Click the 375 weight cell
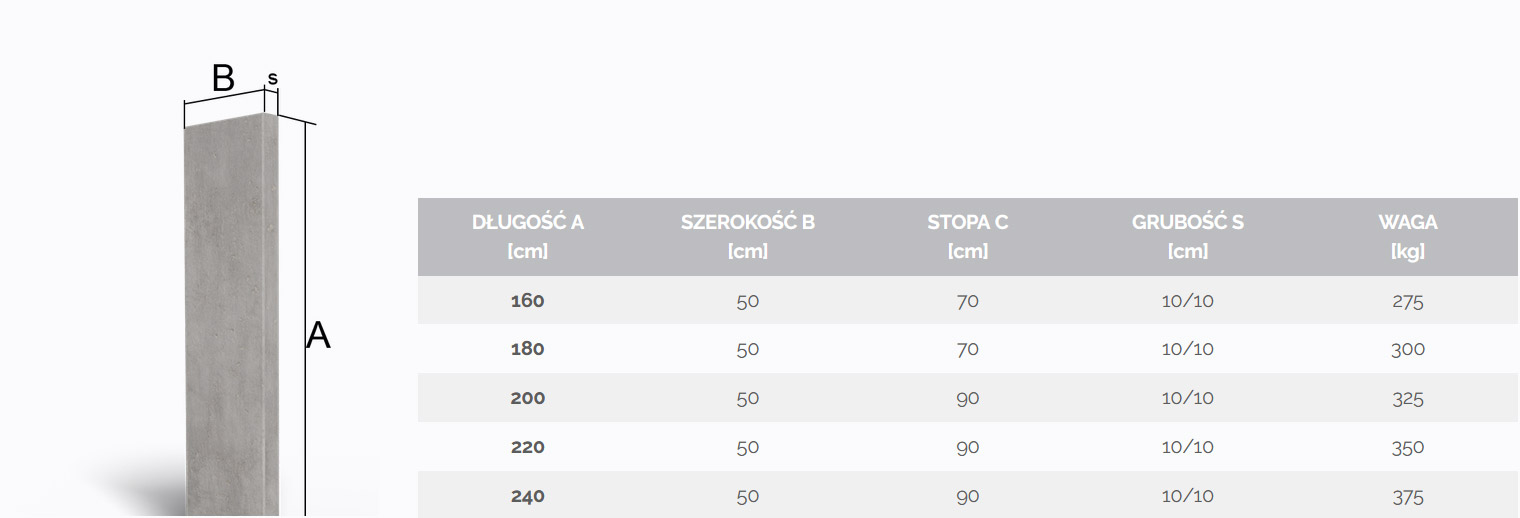 pyautogui.click(x=1408, y=497)
